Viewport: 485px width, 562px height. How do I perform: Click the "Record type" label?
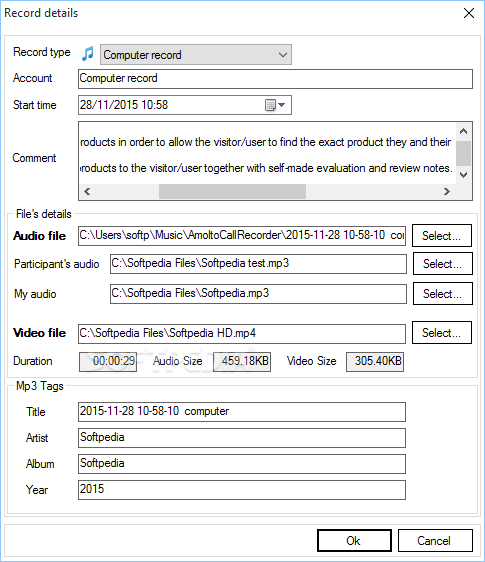(x=42, y=52)
